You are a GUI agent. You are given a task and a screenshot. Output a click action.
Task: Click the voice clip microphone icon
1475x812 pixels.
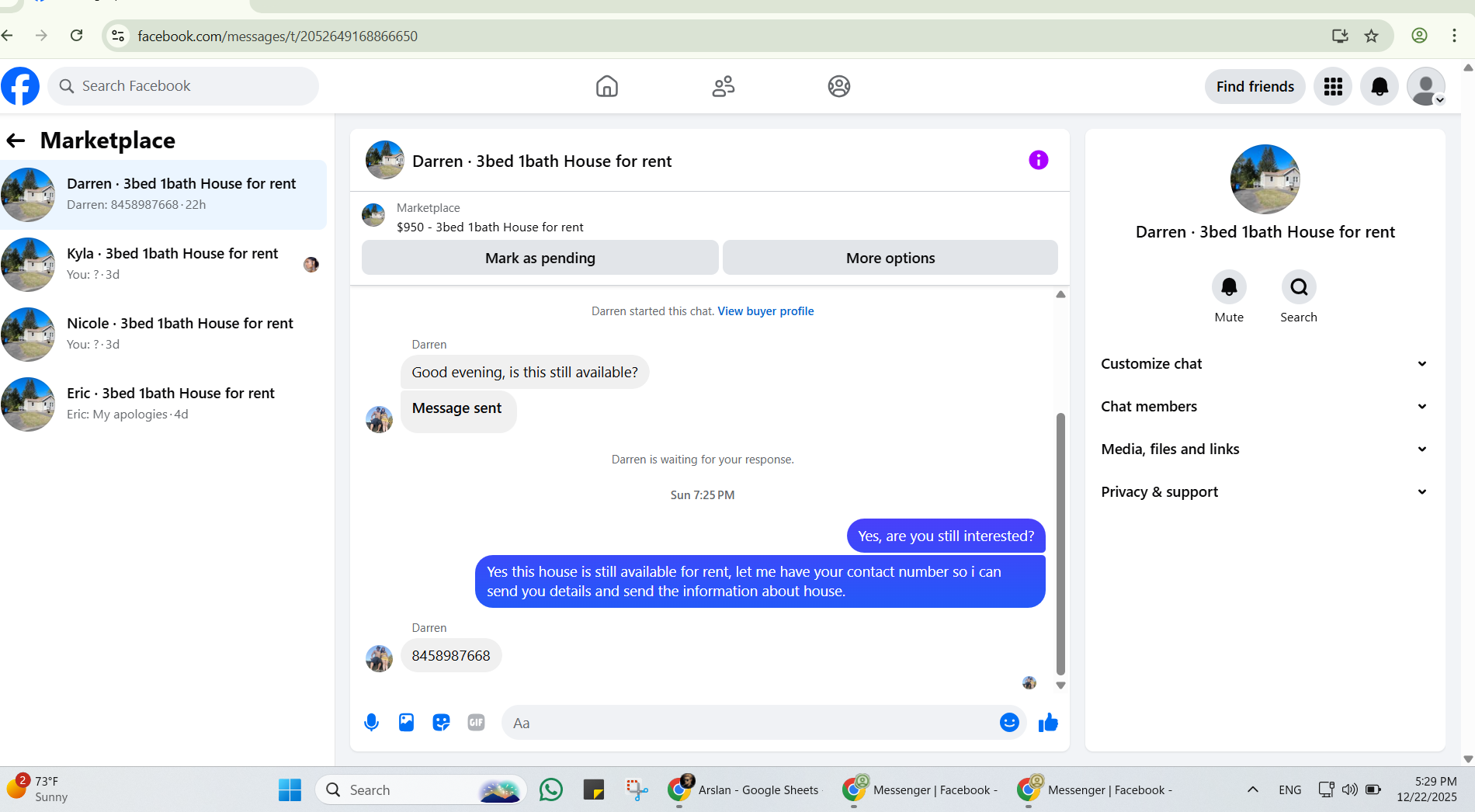click(x=372, y=723)
